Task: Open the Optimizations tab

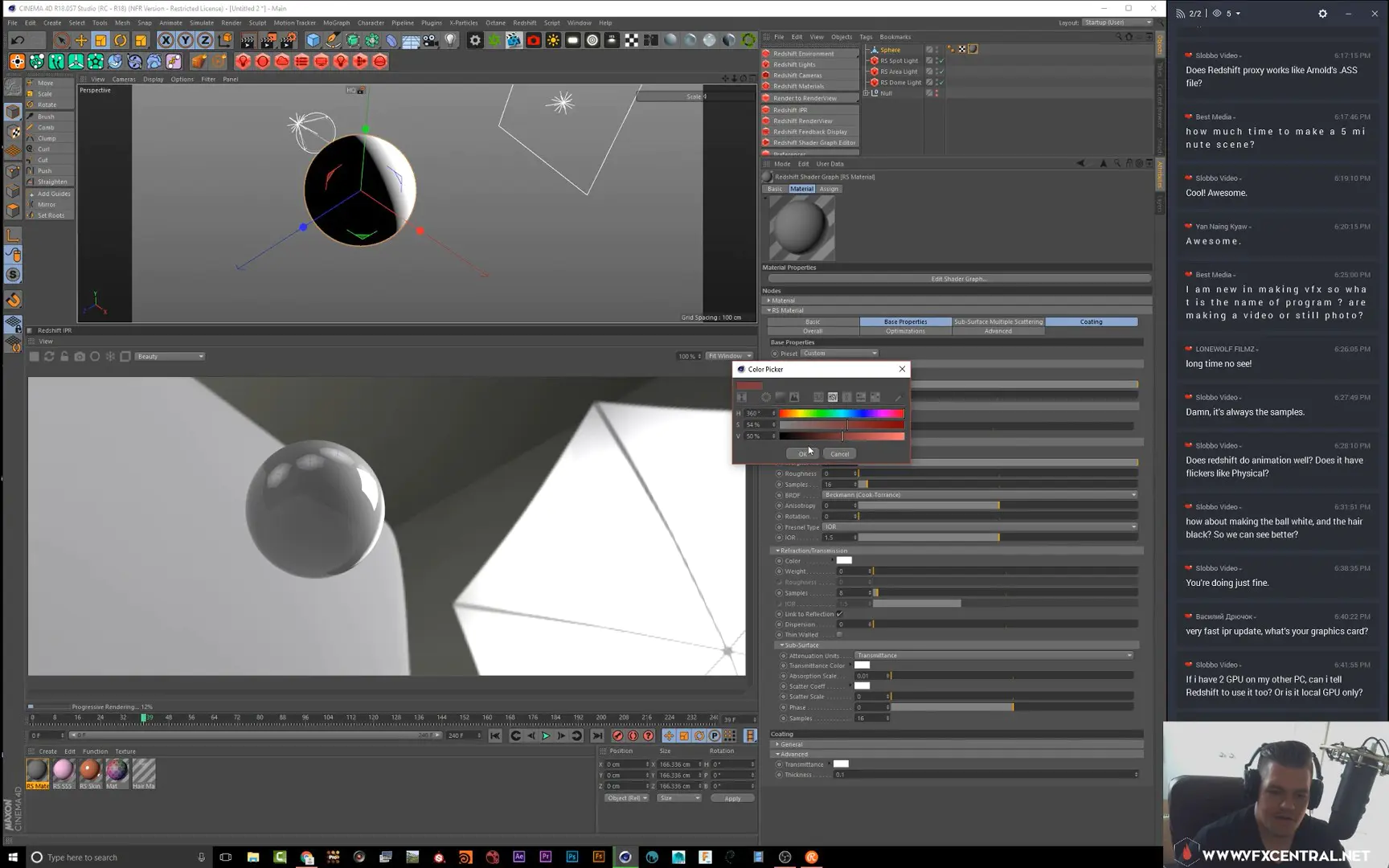Action: pyautogui.click(x=905, y=331)
